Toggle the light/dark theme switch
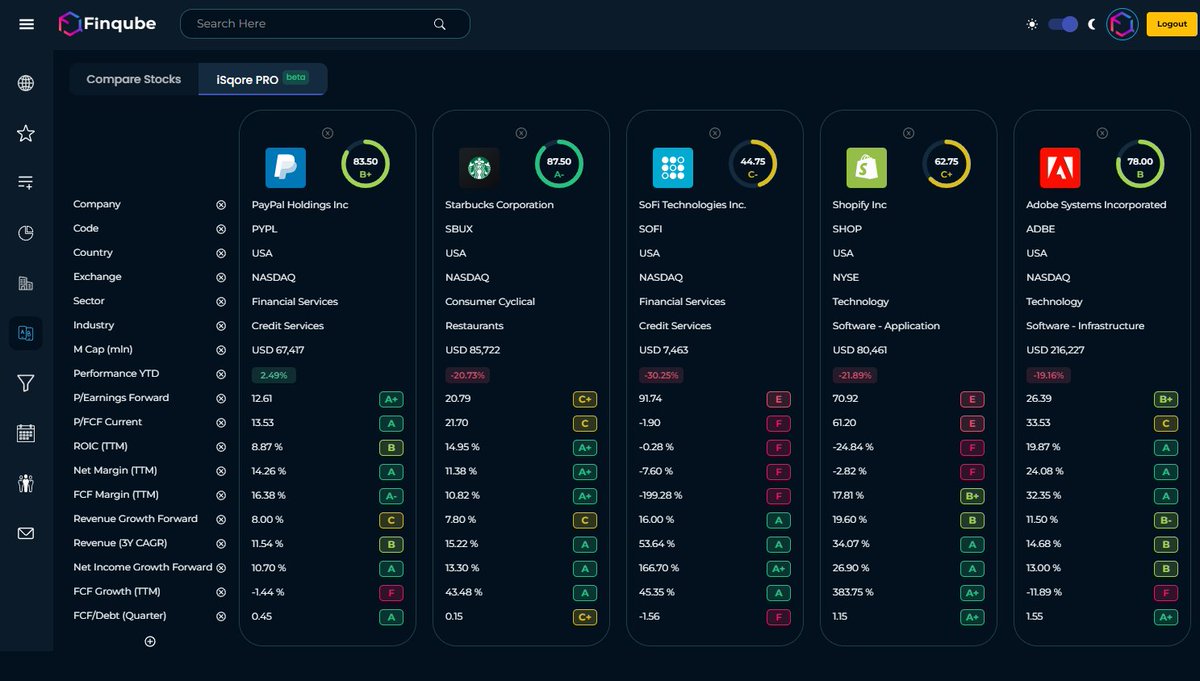The height and width of the screenshot is (681, 1200). (x=1063, y=24)
